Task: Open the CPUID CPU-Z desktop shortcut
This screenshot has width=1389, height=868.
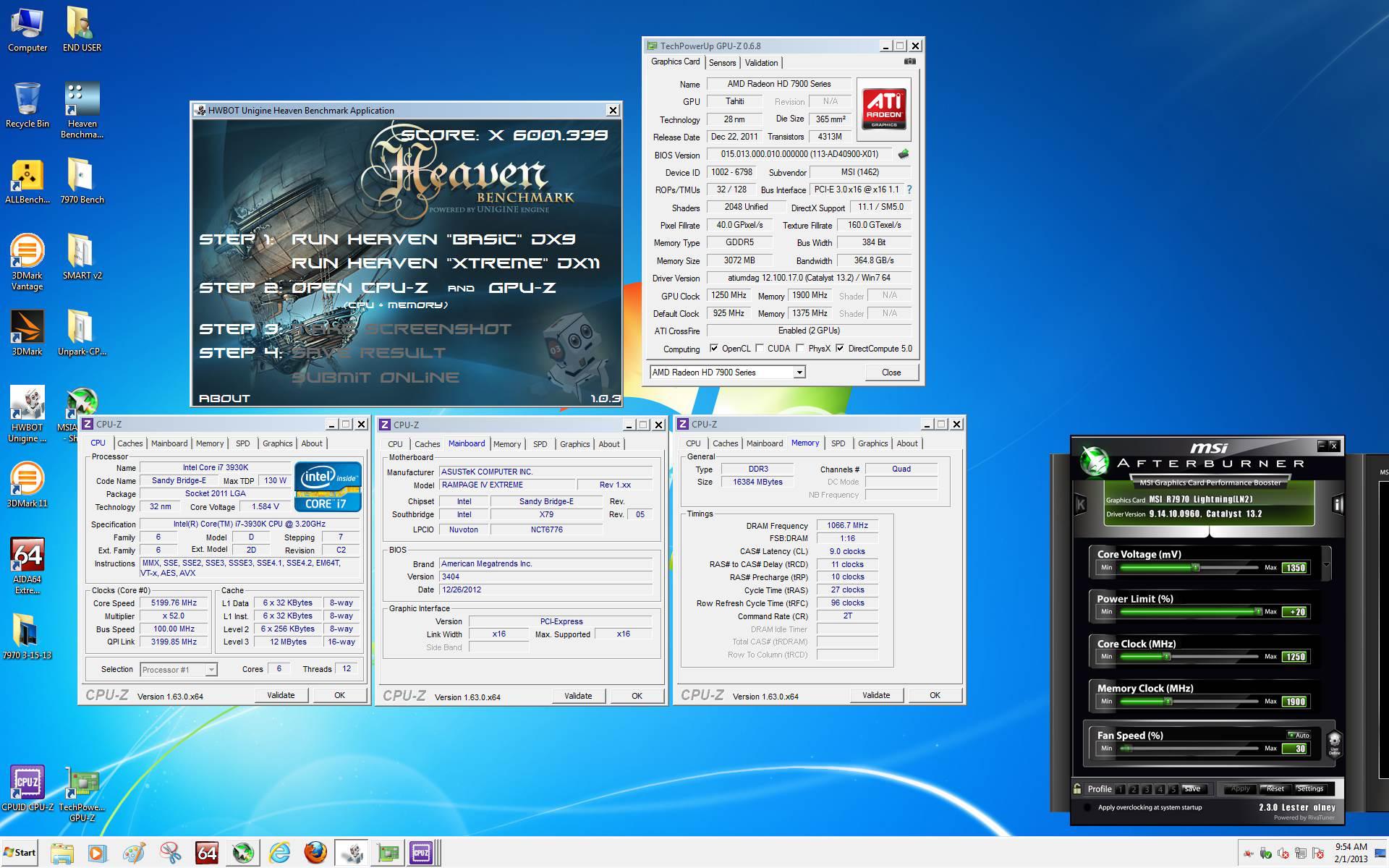Action: coord(27,788)
